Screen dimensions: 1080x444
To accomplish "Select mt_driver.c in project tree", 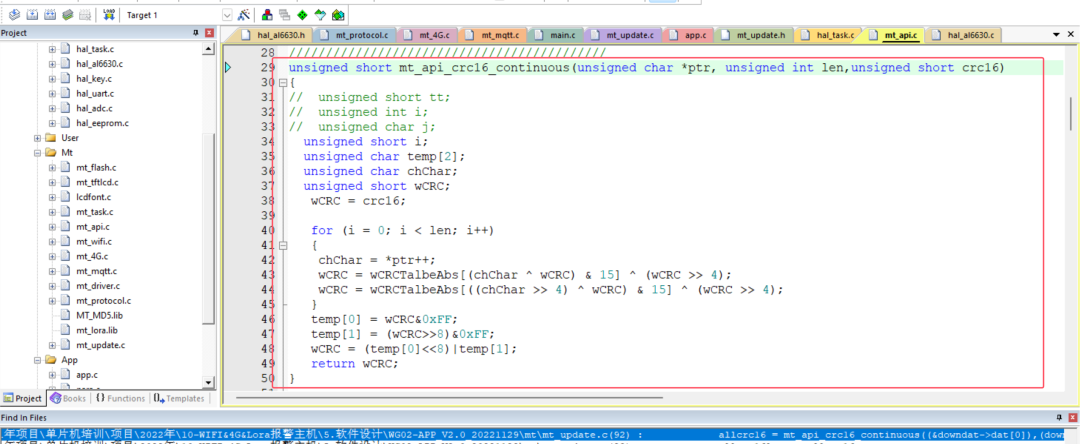I will click(97, 286).
